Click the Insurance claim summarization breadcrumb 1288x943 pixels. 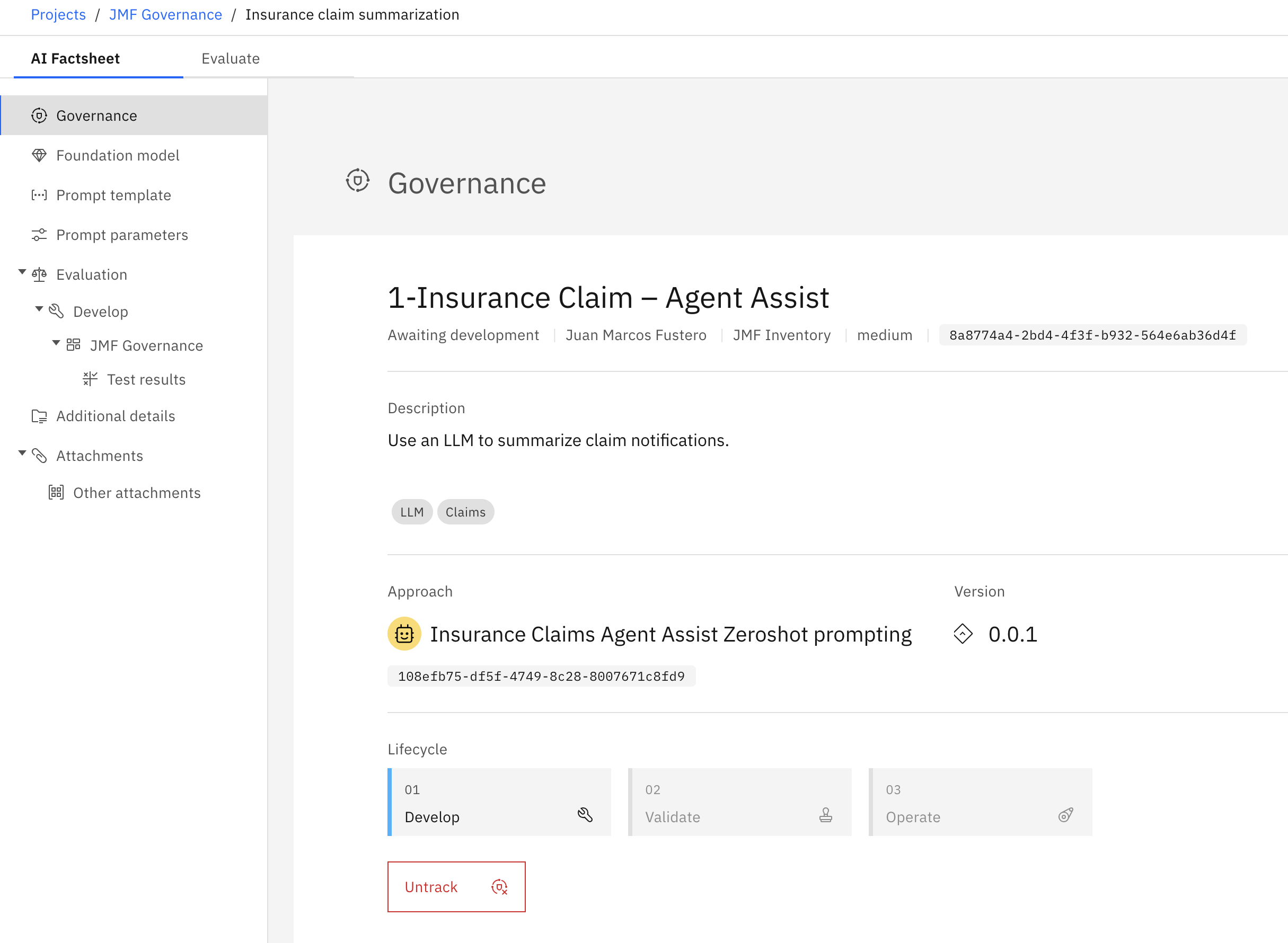point(352,14)
